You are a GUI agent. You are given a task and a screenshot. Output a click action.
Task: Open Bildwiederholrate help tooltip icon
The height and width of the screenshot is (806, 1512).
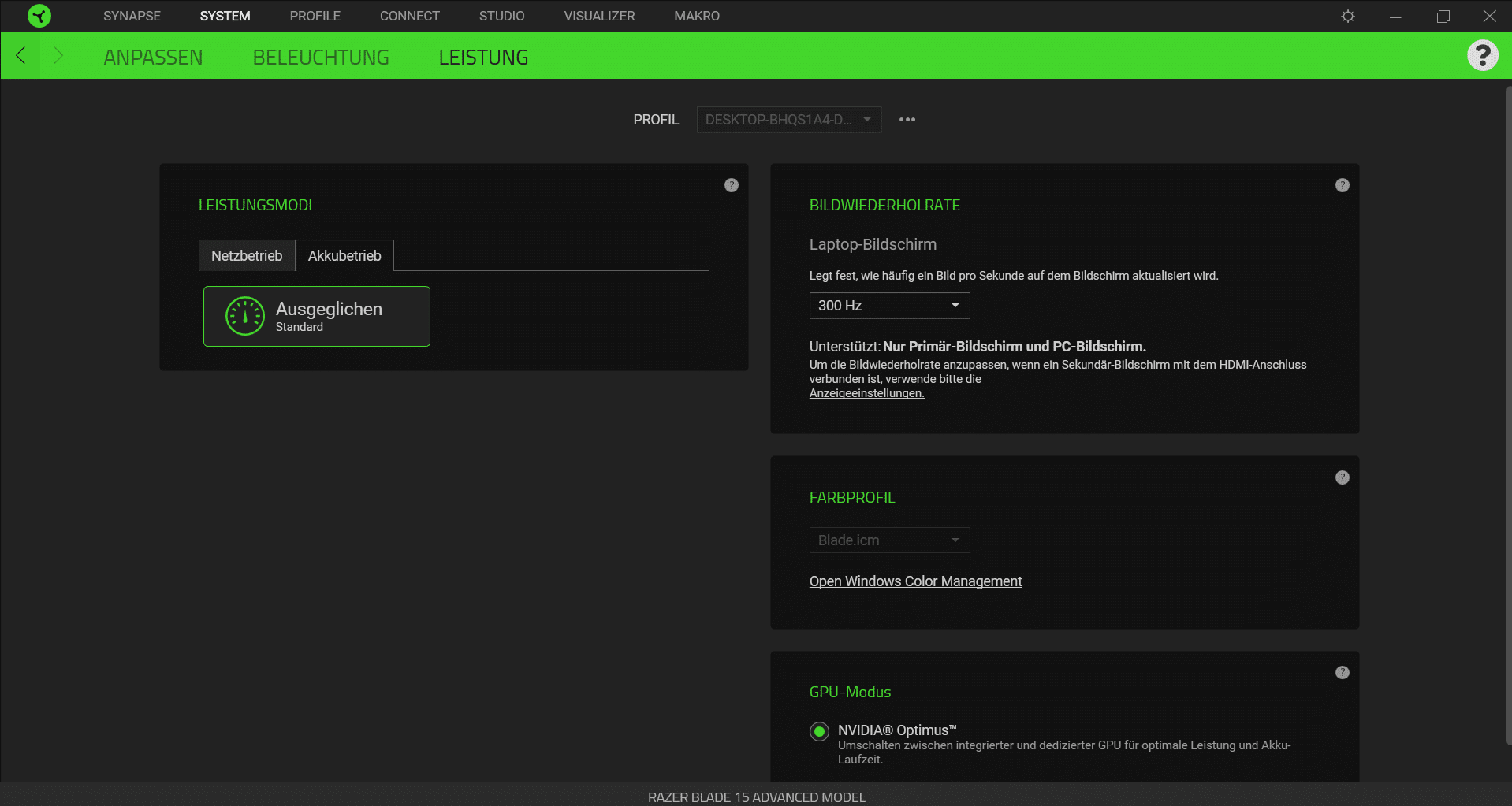pyautogui.click(x=1343, y=185)
